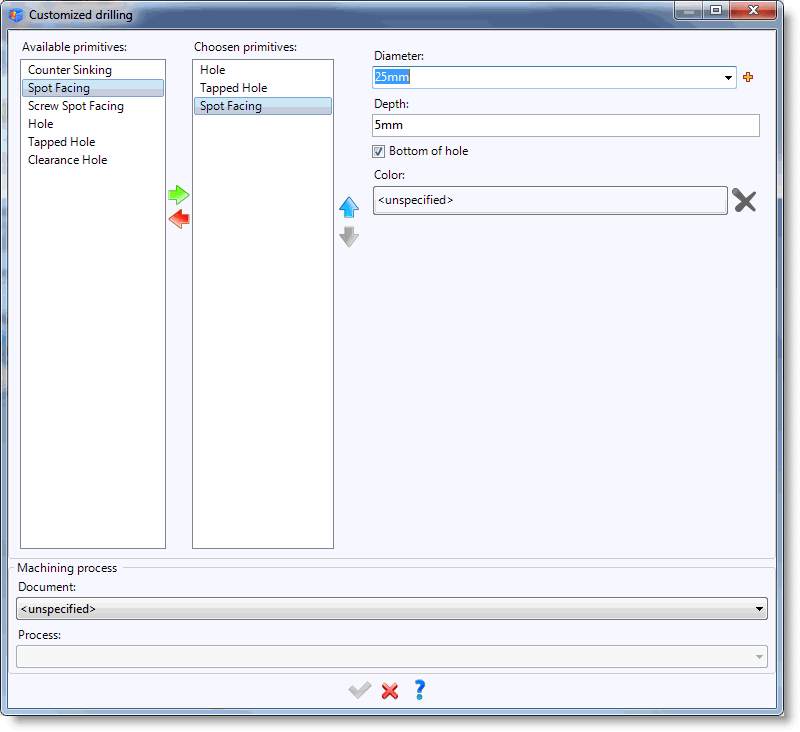Expand the Diameter dropdown arrow
The height and width of the screenshot is (732, 800).
pos(727,78)
